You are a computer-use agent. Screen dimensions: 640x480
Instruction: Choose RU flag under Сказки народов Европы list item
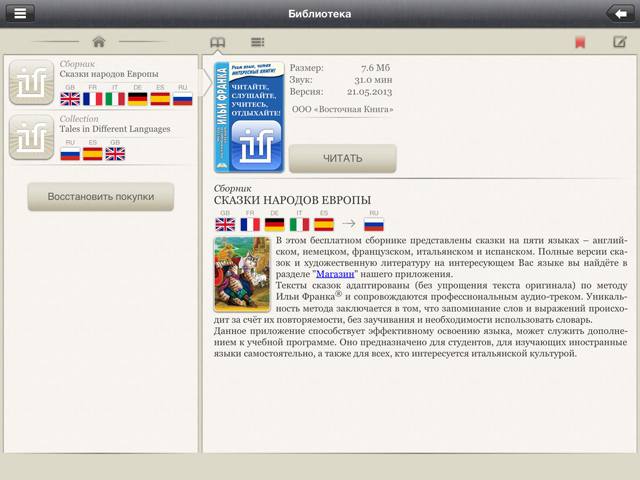(x=182, y=99)
